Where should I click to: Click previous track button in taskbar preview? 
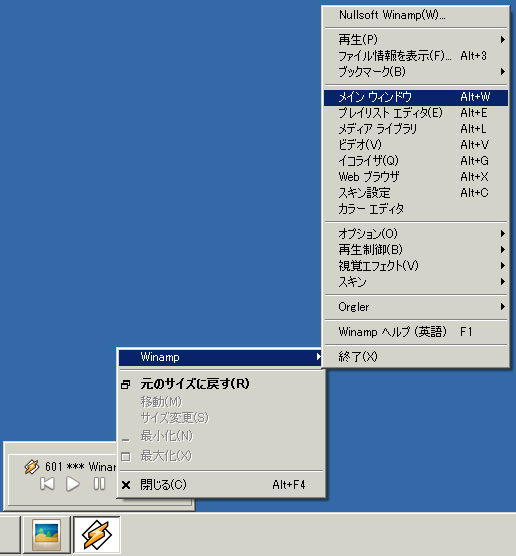point(47,484)
